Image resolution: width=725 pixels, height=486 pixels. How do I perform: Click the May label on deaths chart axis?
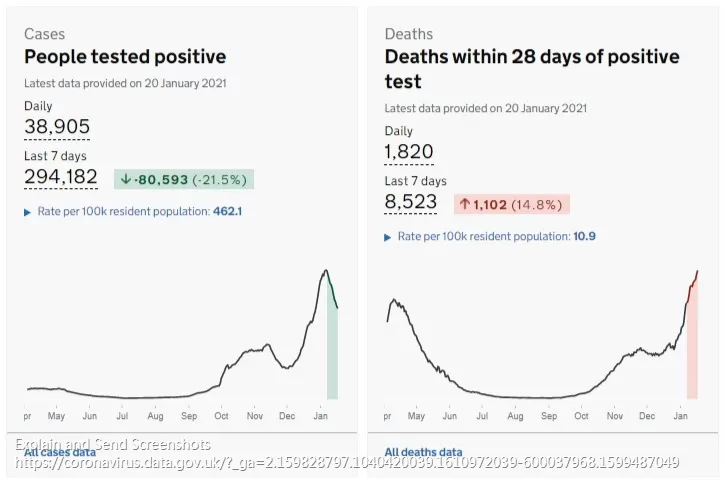click(x=416, y=416)
